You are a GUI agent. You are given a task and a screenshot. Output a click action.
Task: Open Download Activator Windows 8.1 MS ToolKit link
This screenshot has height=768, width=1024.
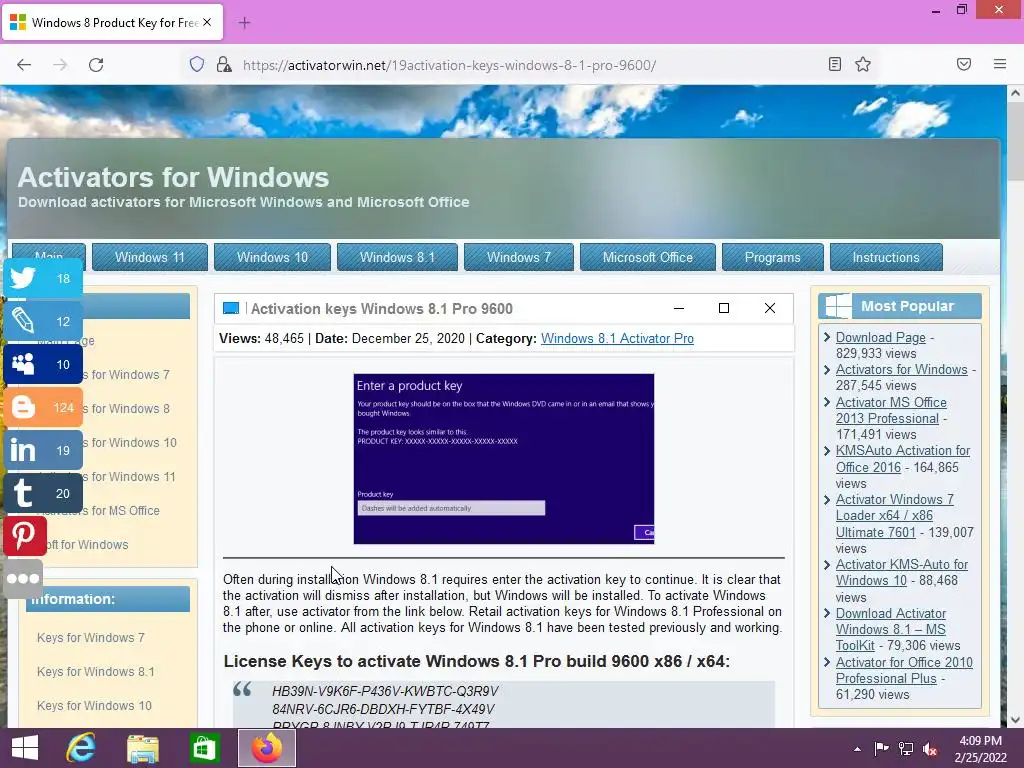coord(891,629)
